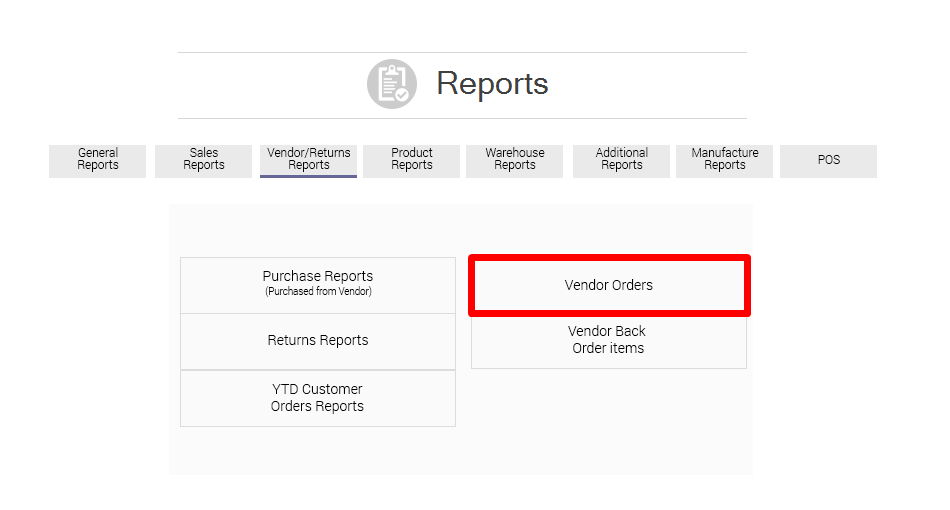The image size is (950, 510).
Task: Go to the Product Reports tab
Action: [411, 160]
